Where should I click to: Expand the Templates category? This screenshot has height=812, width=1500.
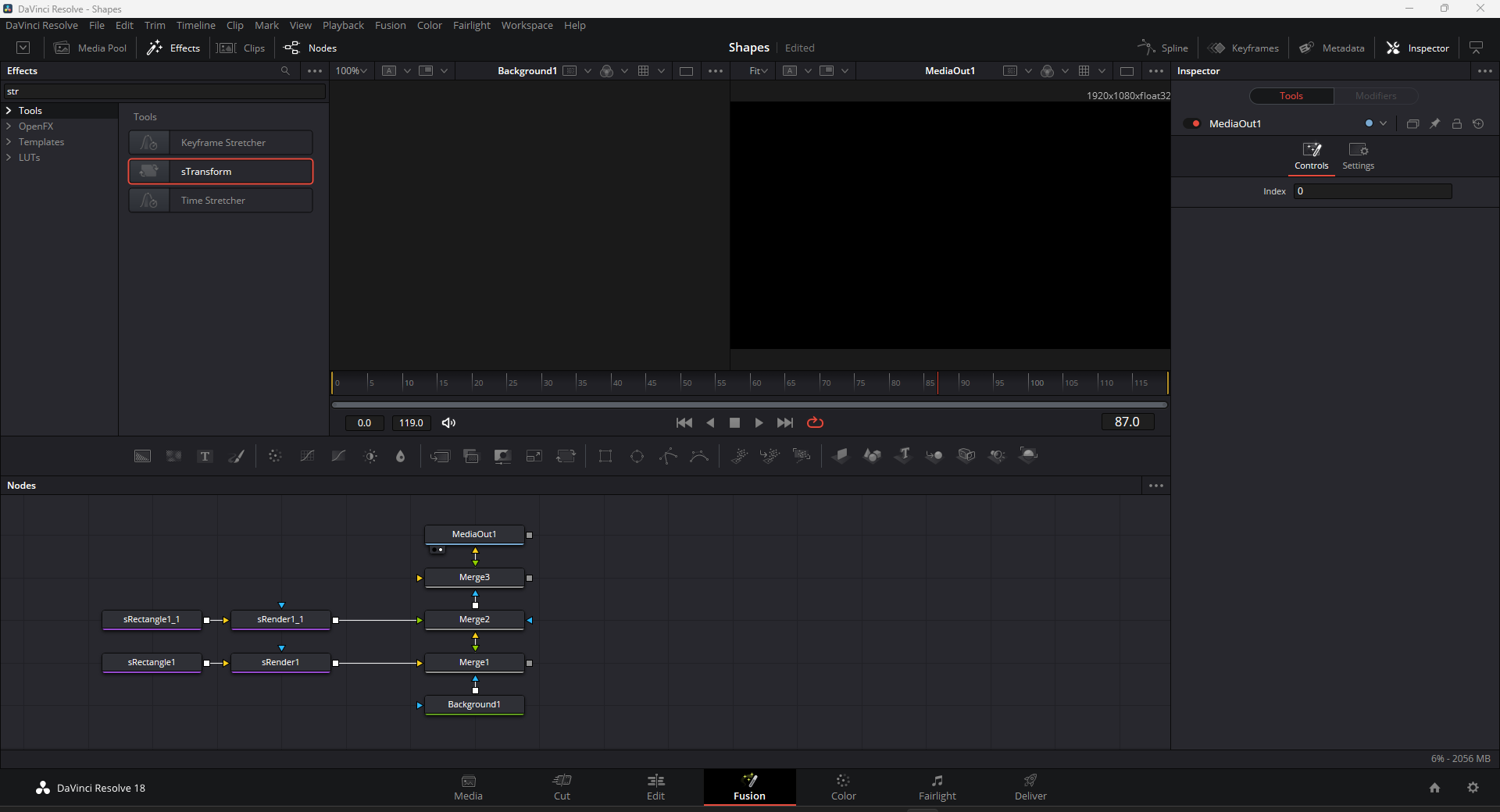[9, 142]
